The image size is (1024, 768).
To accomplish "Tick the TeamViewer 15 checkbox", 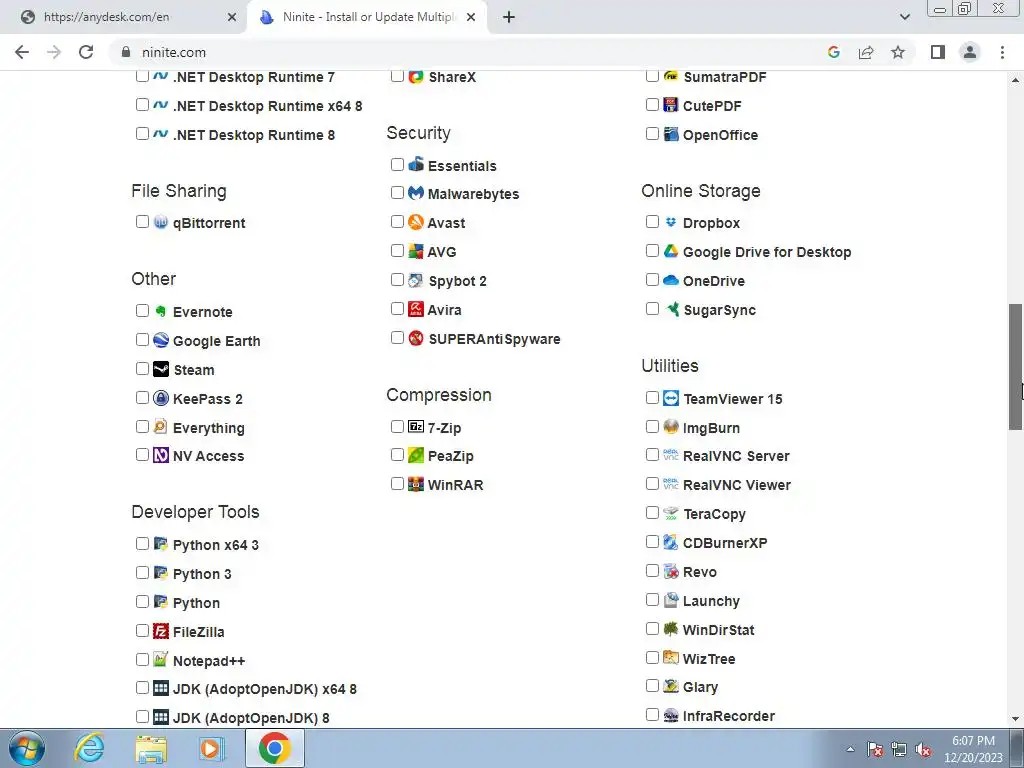I will (x=652, y=398).
